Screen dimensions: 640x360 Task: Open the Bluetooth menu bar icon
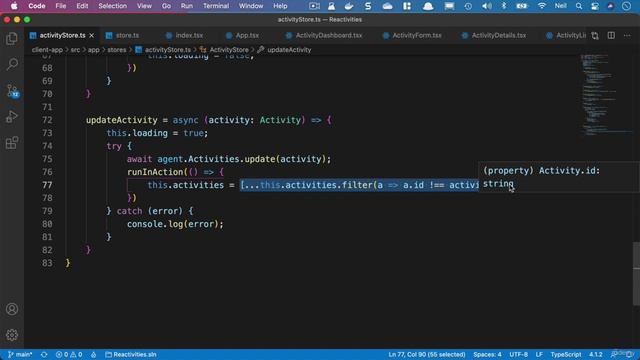pyautogui.click(x=504, y=6)
